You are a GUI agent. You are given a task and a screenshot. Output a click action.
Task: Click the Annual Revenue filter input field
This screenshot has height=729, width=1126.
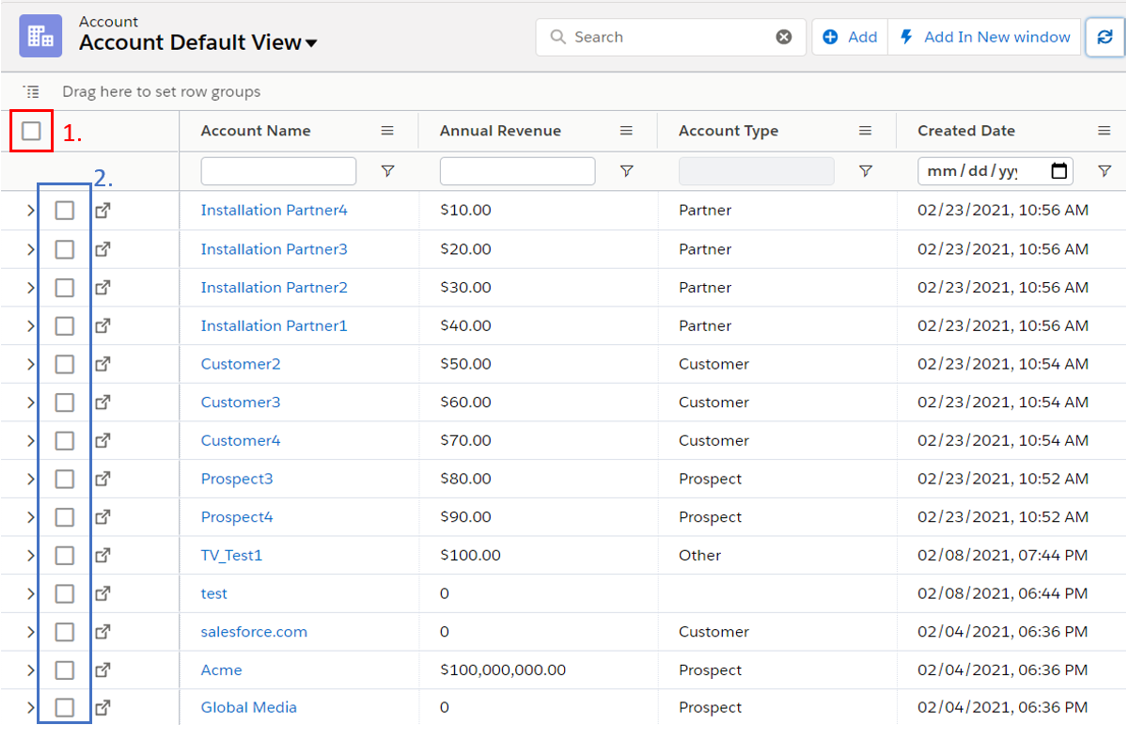click(517, 171)
